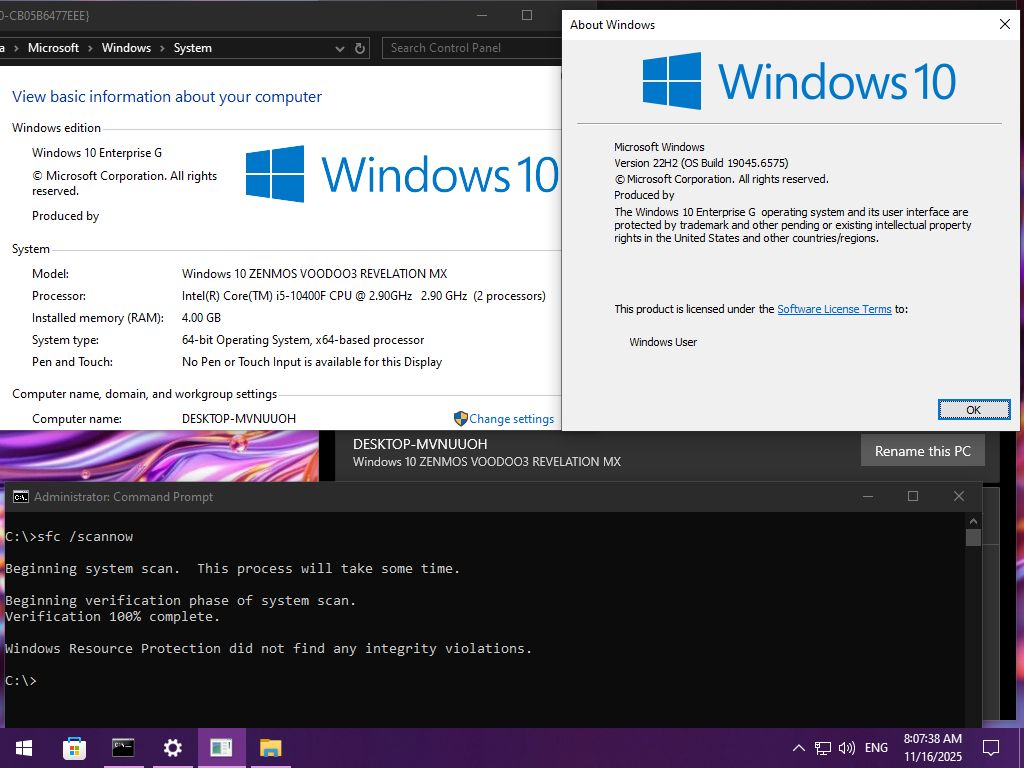This screenshot has height=768, width=1024.
Task: Click OK in About Windows dialog
Action: pyautogui.click(x=974, y=410)
